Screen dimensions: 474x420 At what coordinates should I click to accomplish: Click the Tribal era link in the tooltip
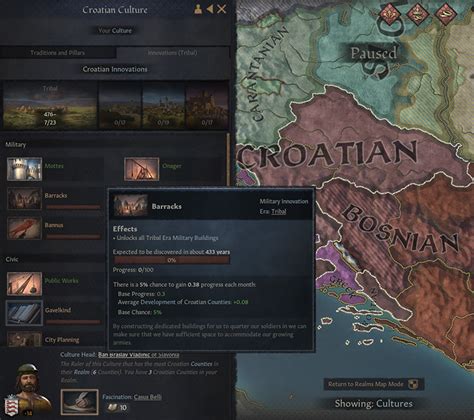point(279,211)
